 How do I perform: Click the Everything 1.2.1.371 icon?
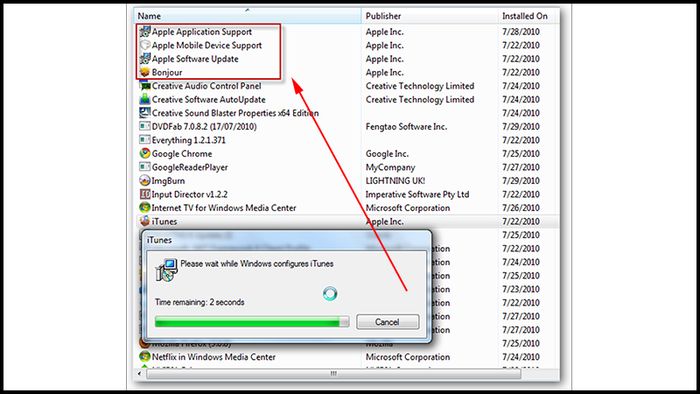click(145, 140)
